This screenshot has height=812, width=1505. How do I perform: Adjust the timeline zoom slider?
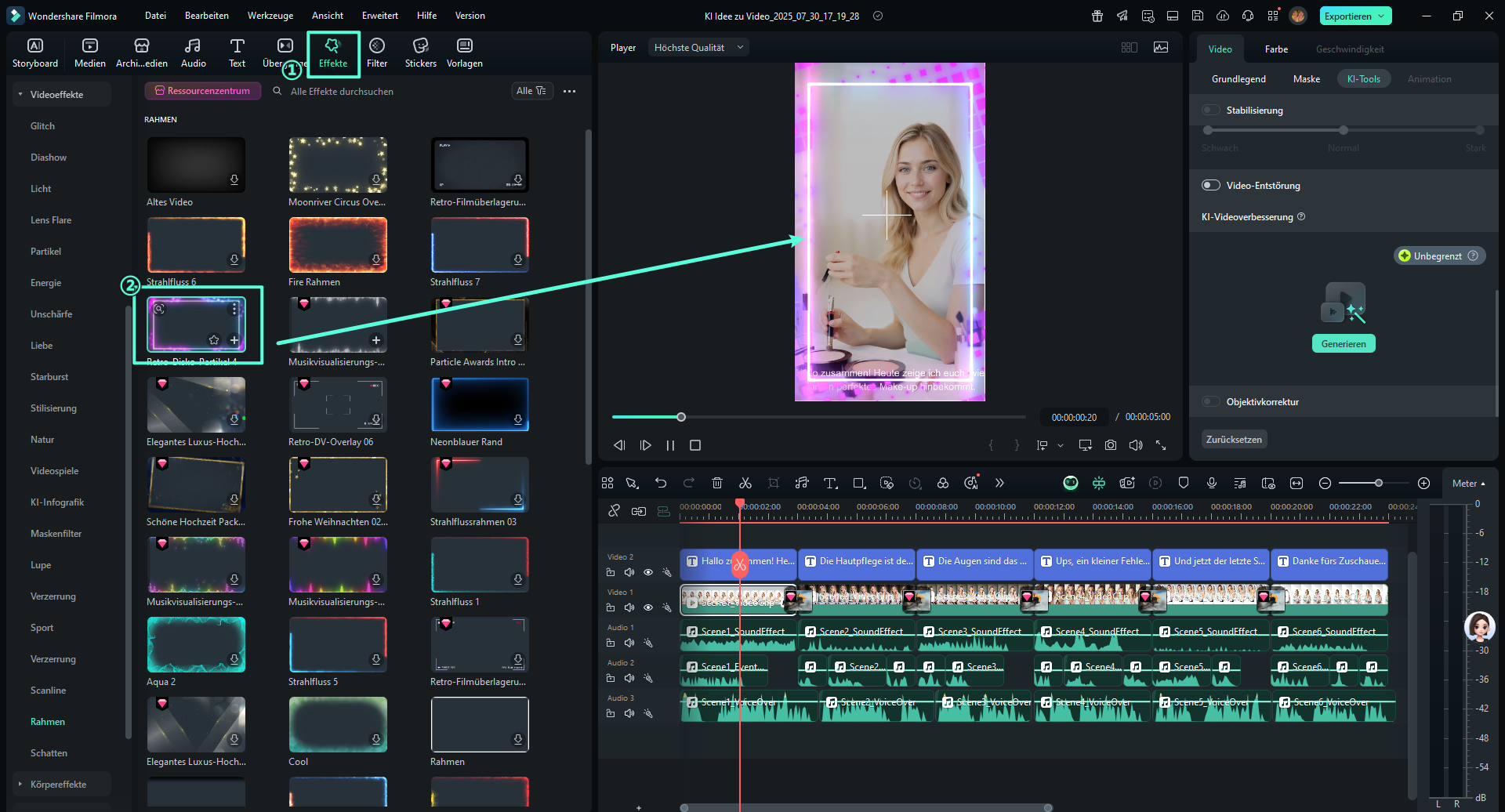(1379, 483)
